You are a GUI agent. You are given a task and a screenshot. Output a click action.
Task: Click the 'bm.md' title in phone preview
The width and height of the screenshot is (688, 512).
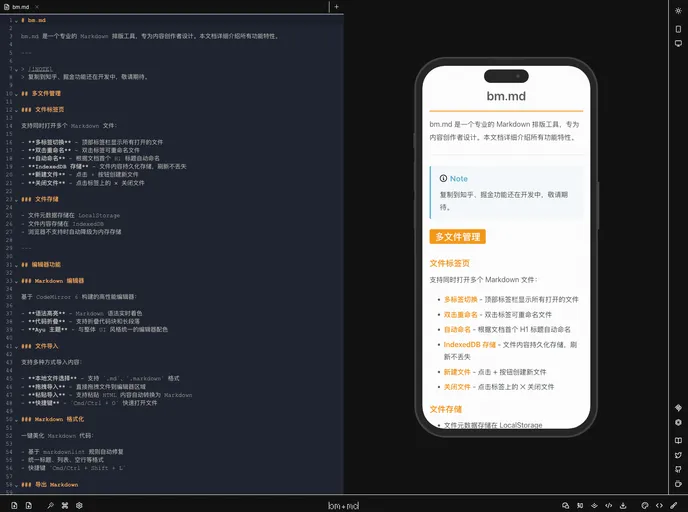[x=506, y=96]
